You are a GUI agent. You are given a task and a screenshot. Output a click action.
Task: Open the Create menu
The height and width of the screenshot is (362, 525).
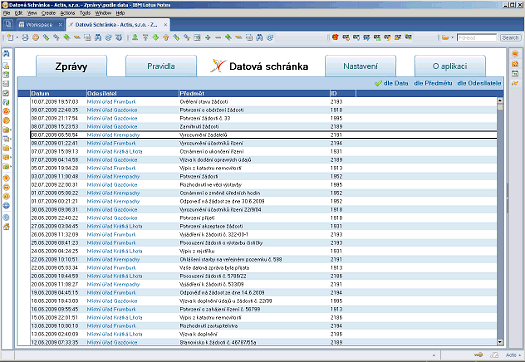click(49, 13)
